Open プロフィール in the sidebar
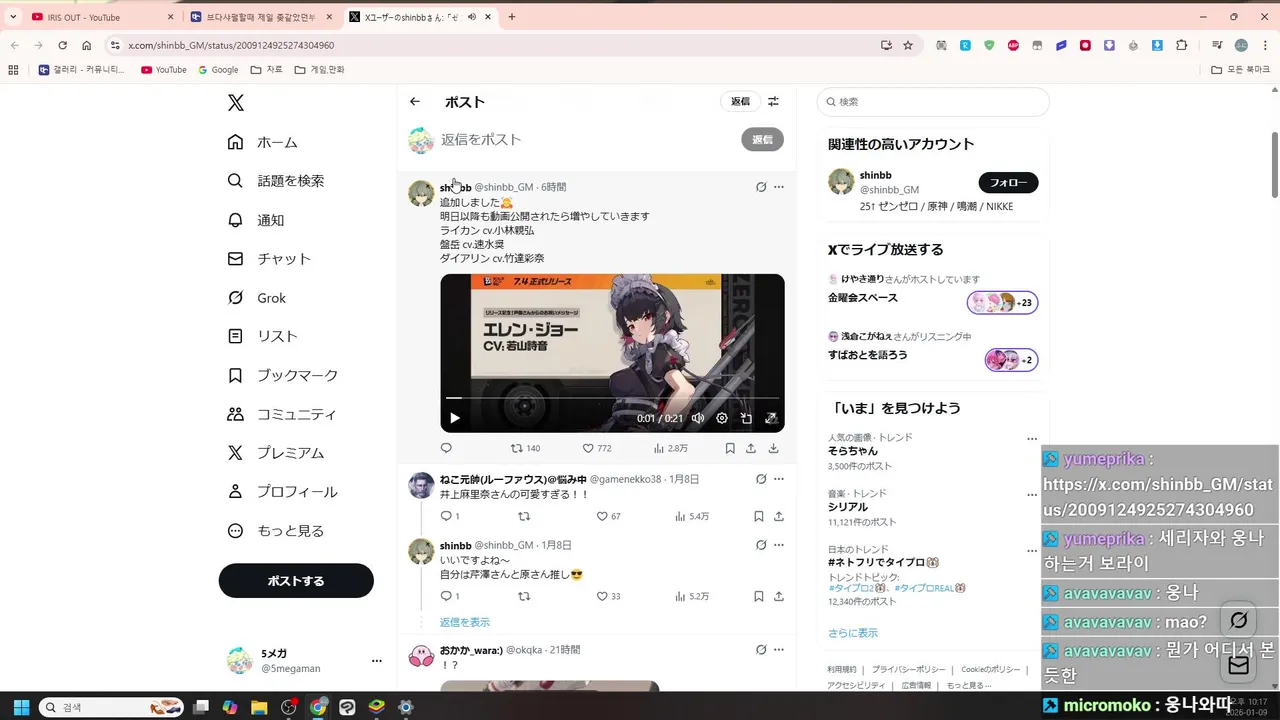Image resolution: width=1280 pixels, height=720 pixels. (x=282, y=492)
